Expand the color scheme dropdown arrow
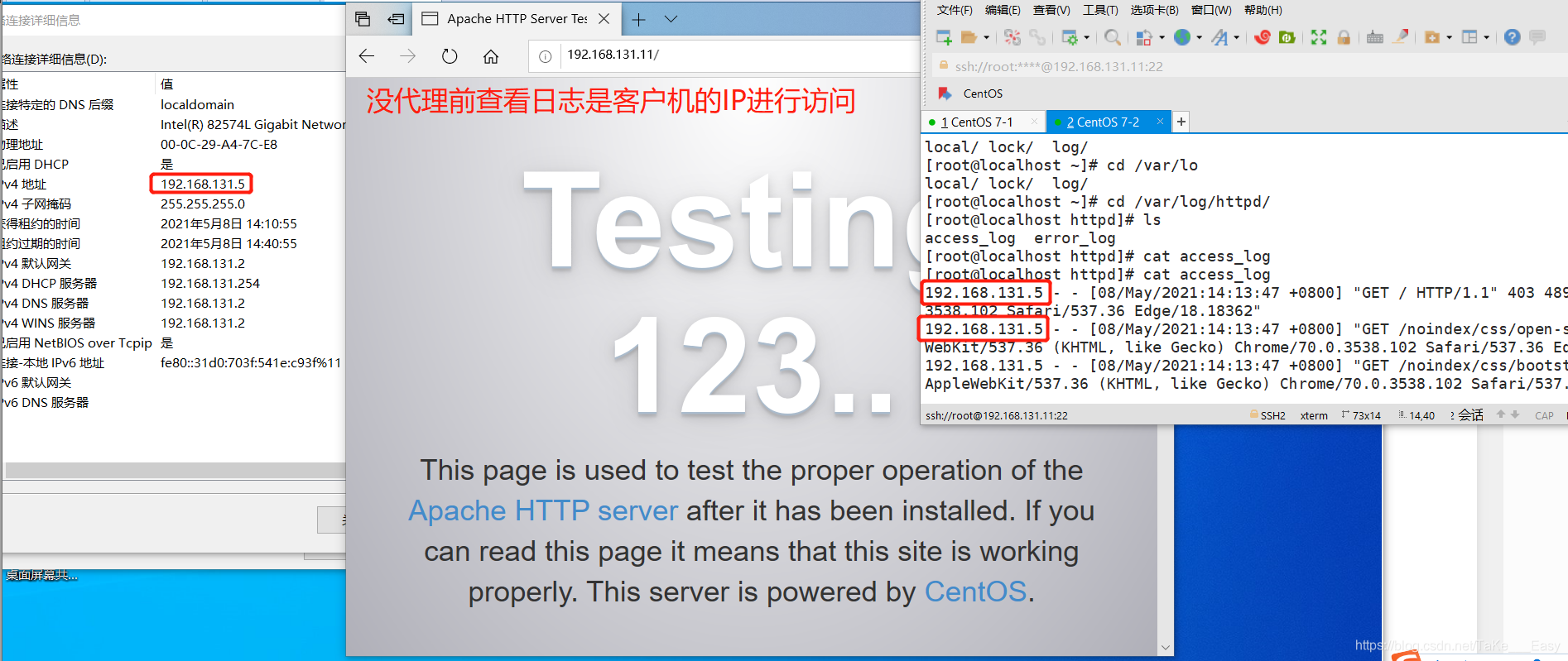Viewport: 1568px width, 661px height. tap(1162, 37)
